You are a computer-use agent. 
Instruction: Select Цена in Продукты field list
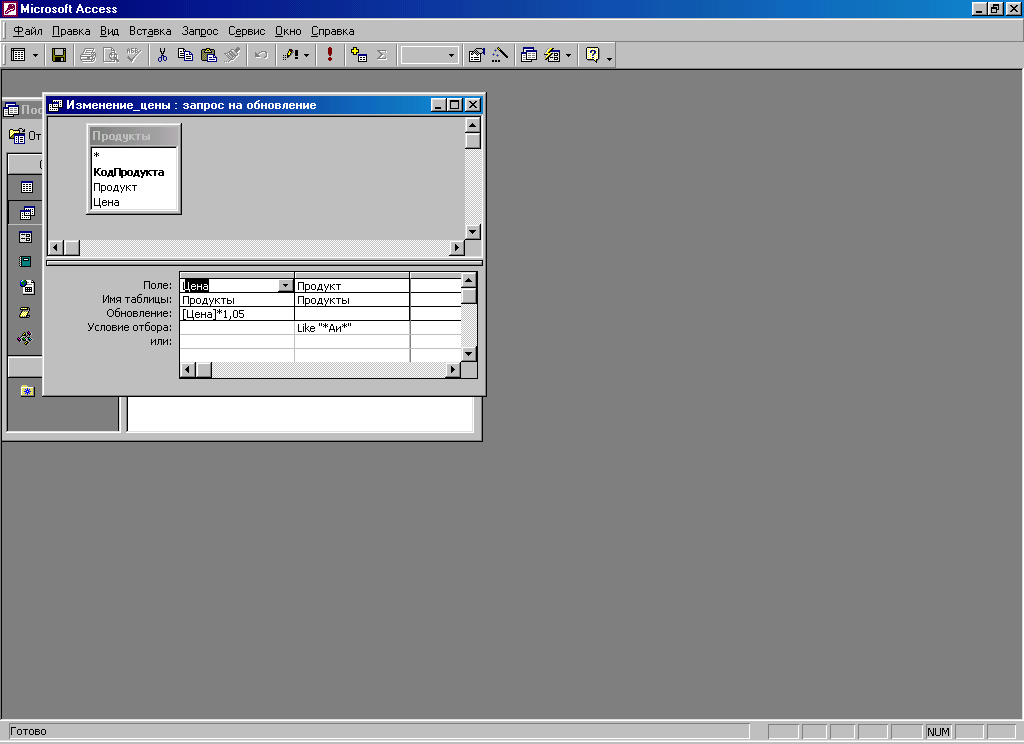click(x=106, y=202)
